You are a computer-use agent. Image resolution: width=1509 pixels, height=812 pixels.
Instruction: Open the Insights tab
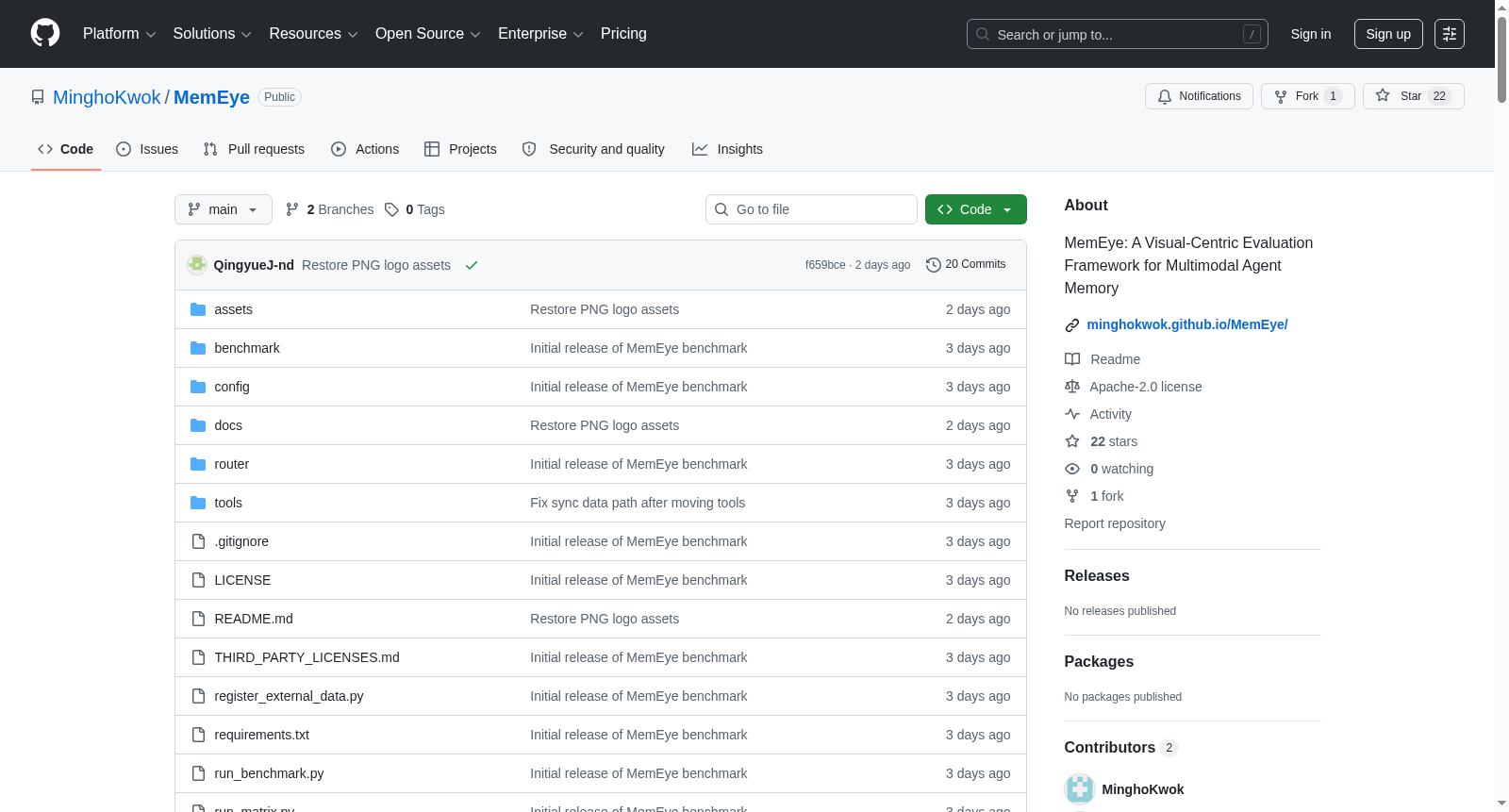coord(727,149)
